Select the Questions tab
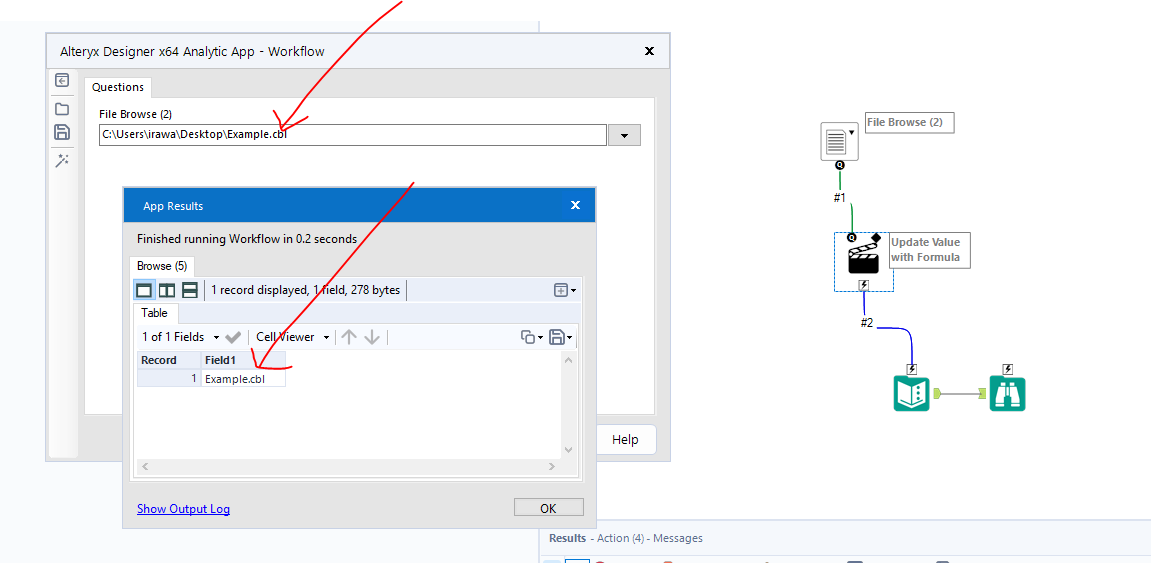 coord(117,87)
